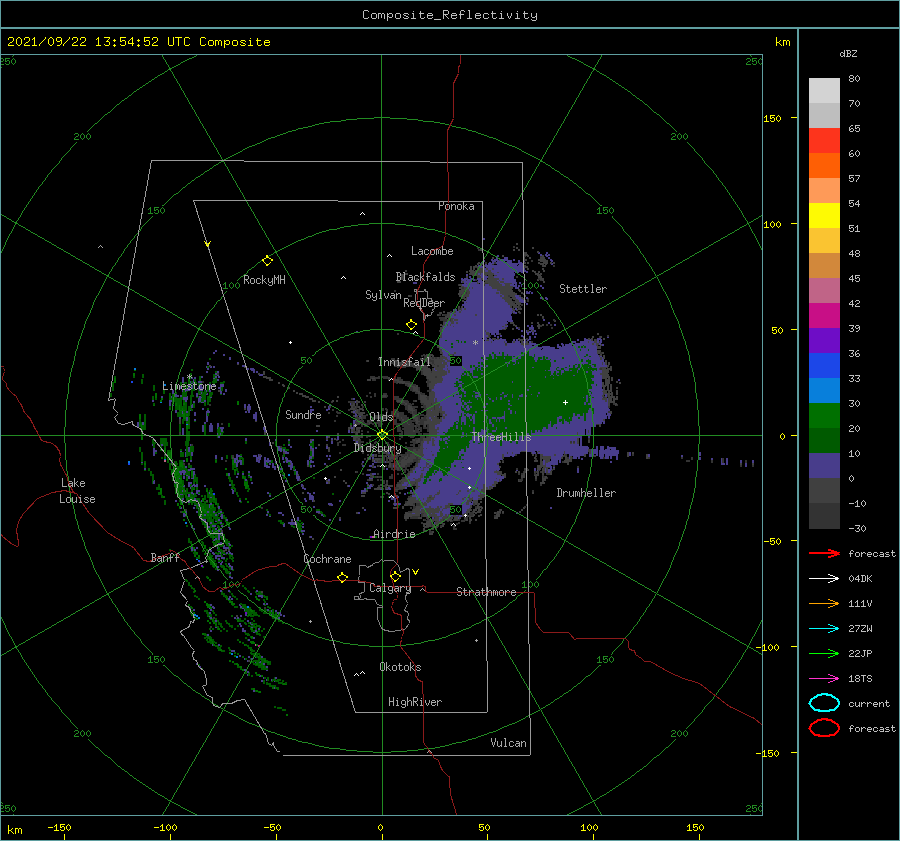Click the HighRiver city label
900x841 pixels.
tap(415, 702)
